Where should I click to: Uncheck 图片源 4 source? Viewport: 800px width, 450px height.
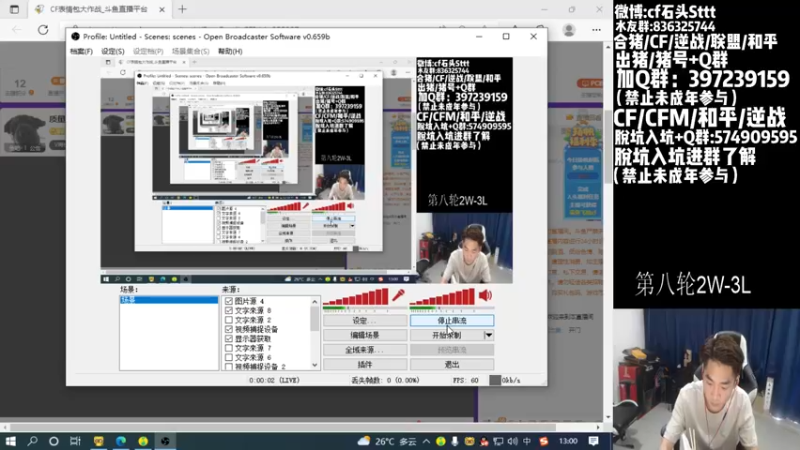pos(229,301)
